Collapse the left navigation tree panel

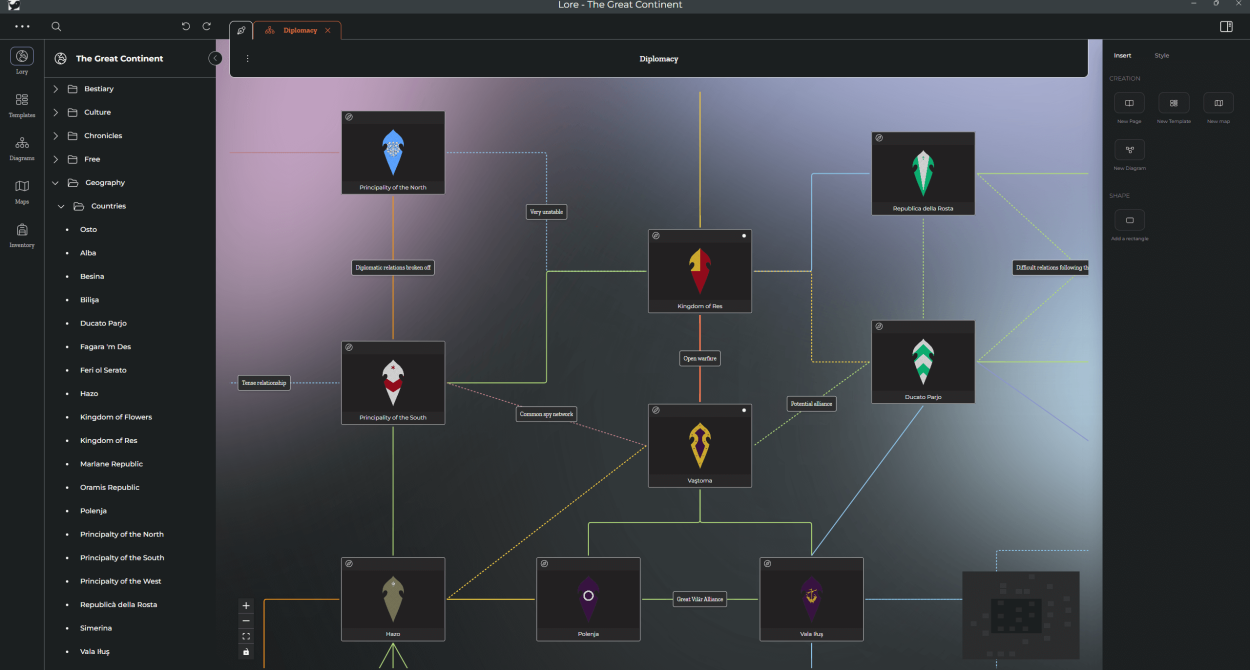point(215,58)
